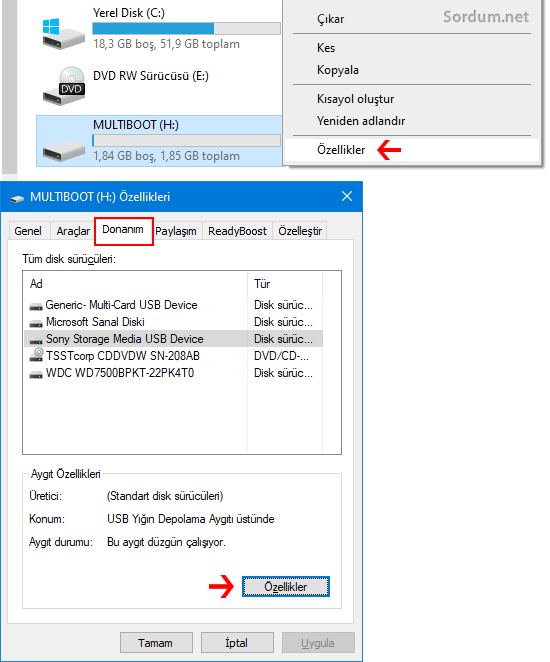Click the Uygula button

click(x=318, y=643)
